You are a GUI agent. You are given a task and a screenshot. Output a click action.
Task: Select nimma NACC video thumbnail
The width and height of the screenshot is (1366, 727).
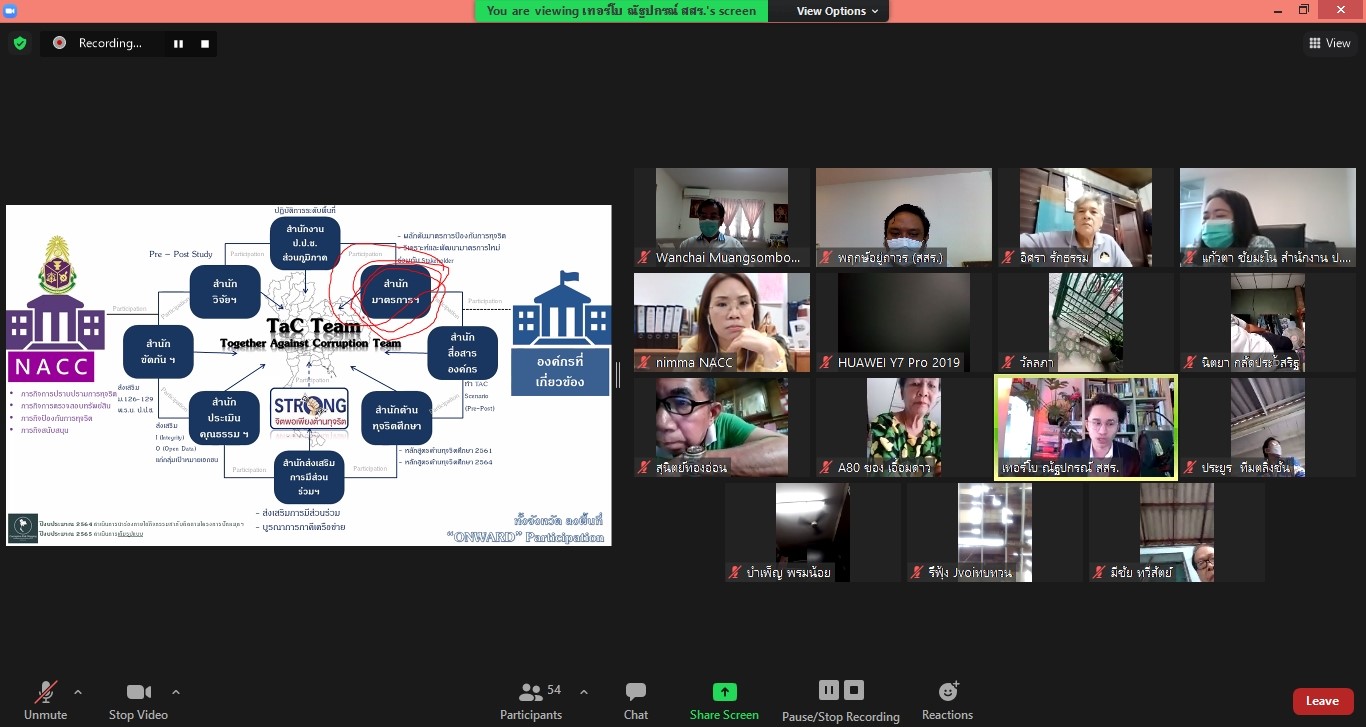721,322
